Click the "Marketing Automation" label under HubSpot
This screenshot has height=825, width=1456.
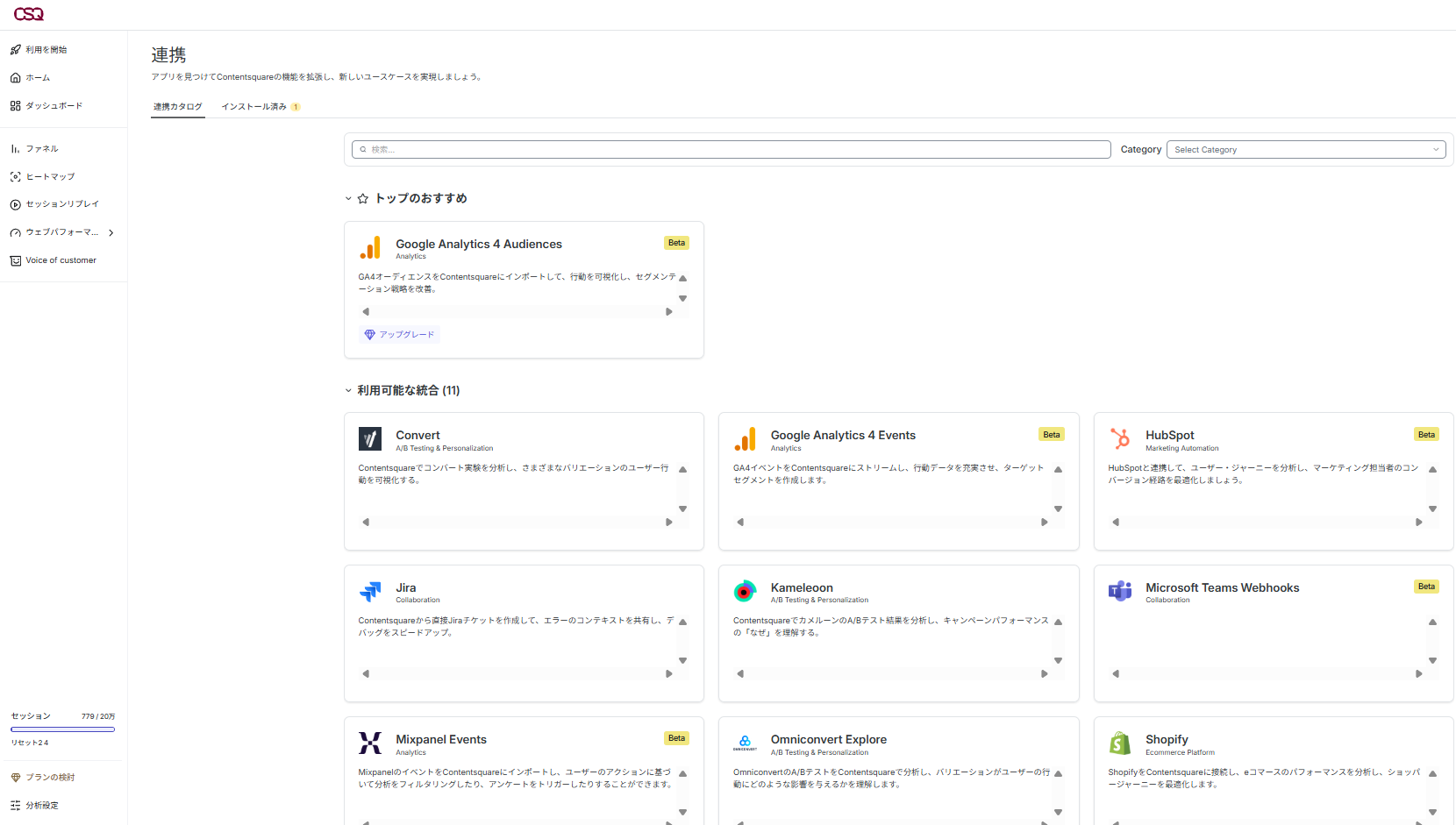tap(1181, 449)
